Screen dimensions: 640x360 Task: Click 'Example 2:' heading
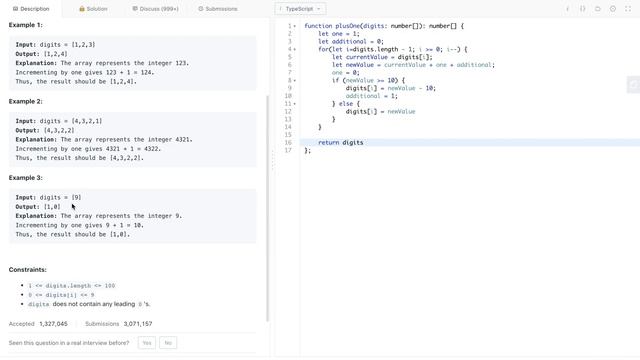click(25, 101)
